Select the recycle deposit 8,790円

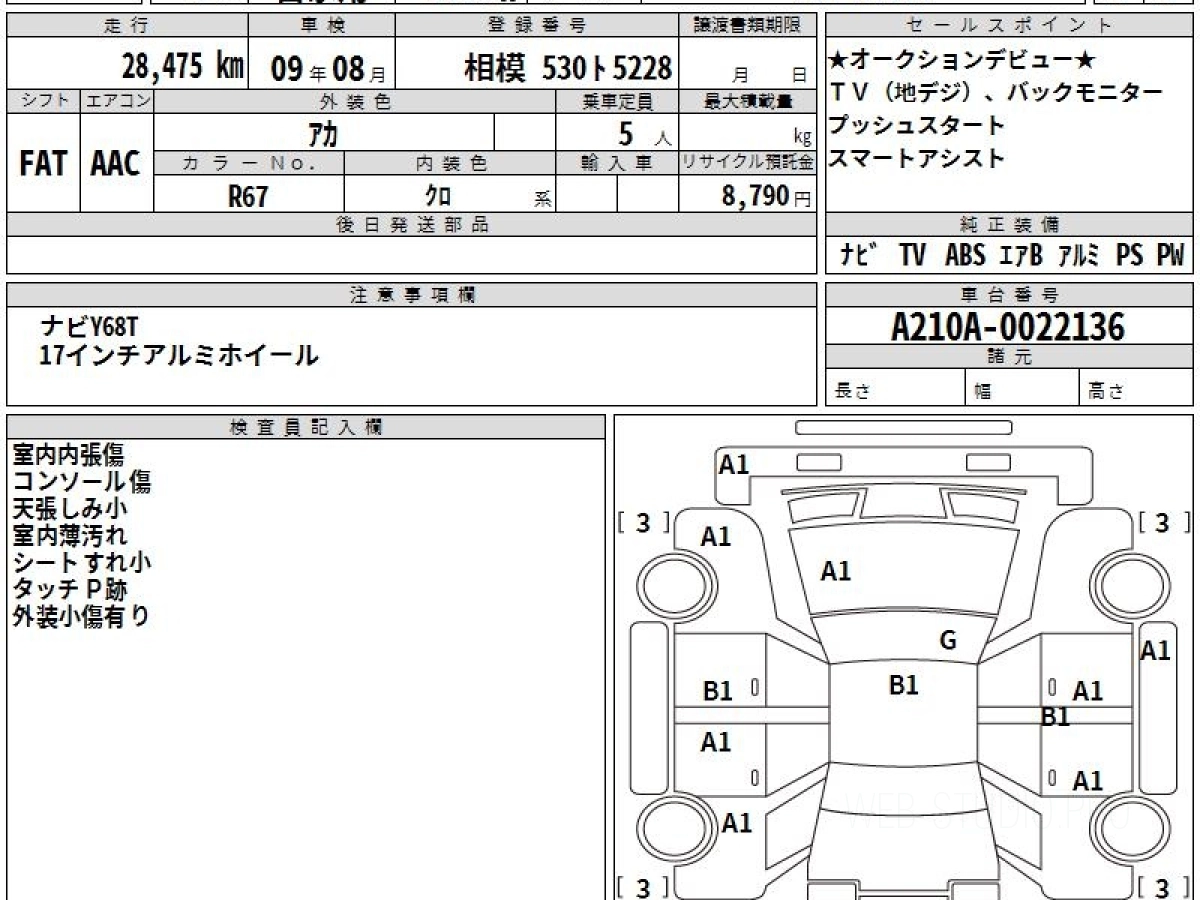(x=767, y=196)
